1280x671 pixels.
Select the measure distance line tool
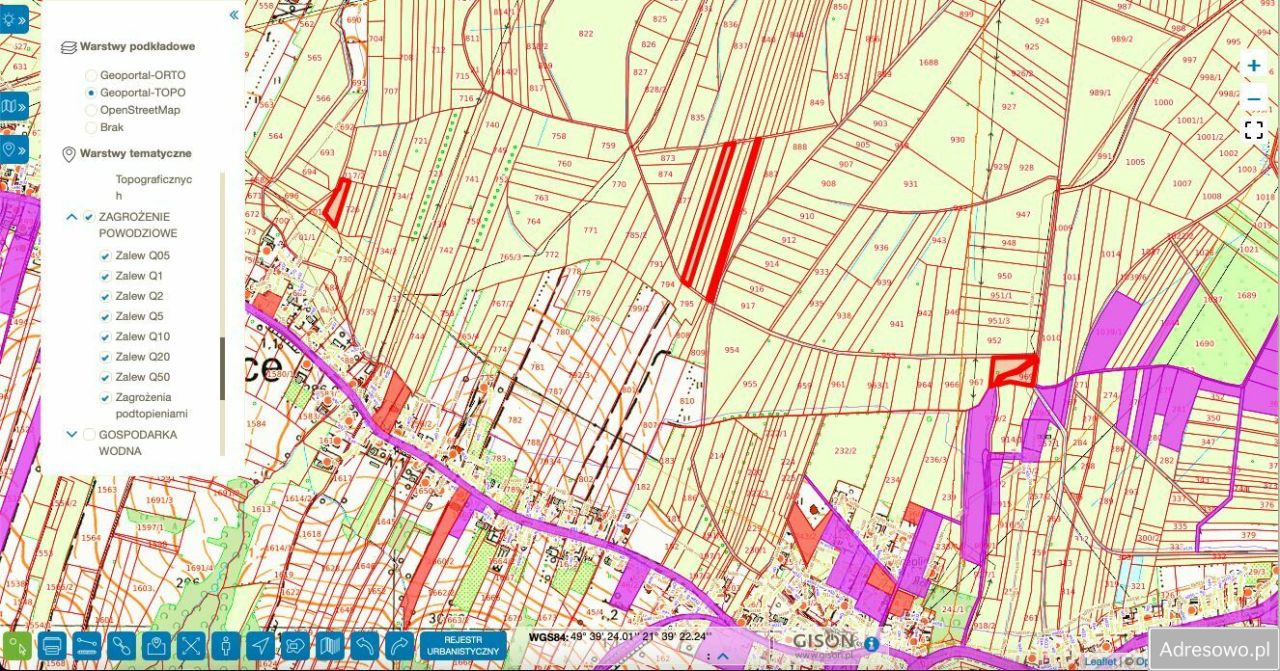click(x=88, y=647)
